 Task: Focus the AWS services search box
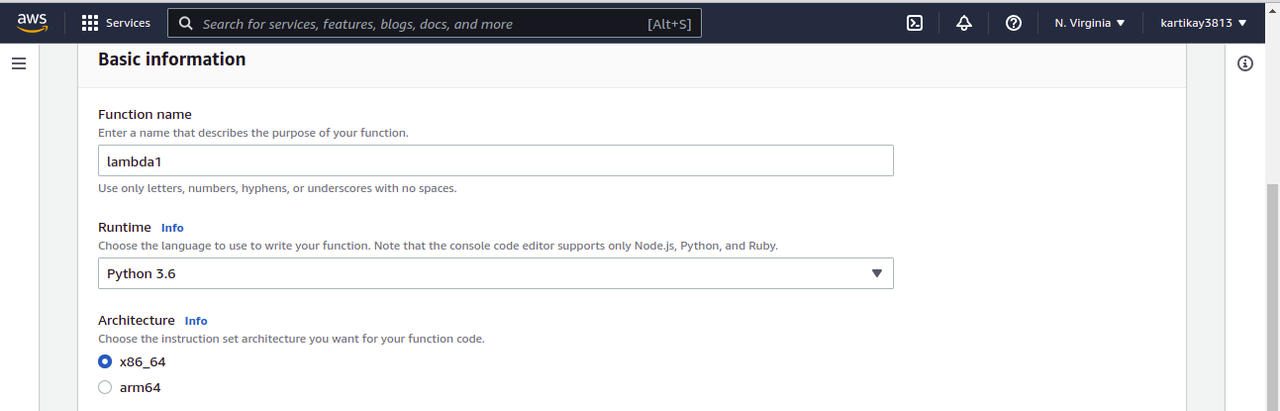[420, 23]
